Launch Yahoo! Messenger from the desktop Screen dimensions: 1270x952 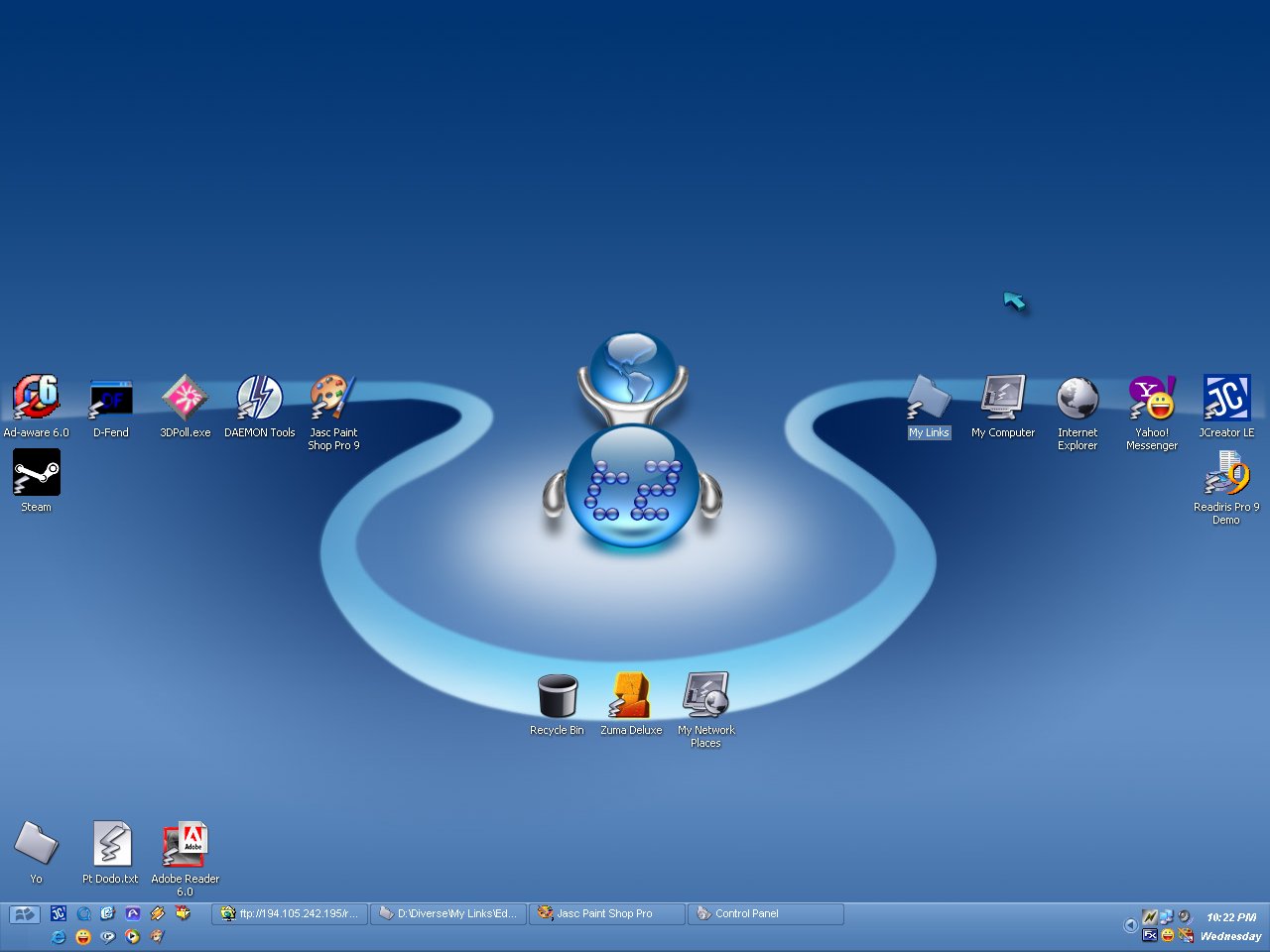click(x=1152, y=399)
